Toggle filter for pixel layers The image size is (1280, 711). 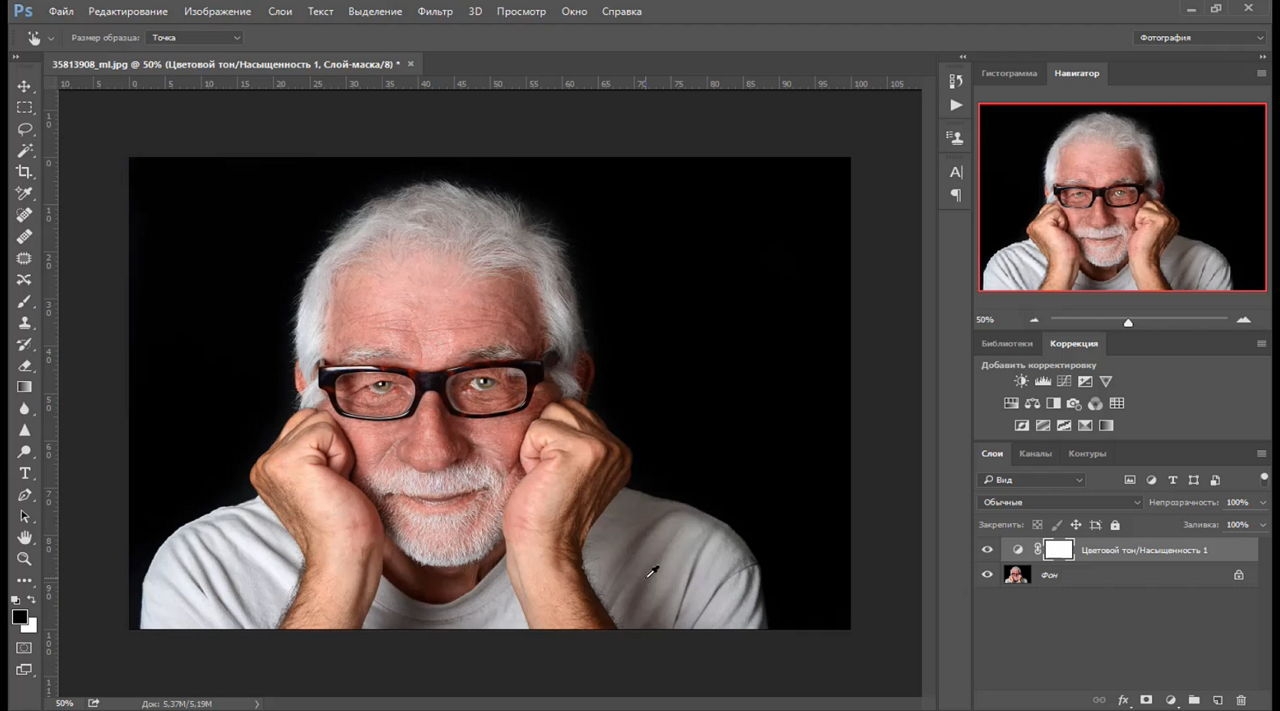[x=1130, y=480]
